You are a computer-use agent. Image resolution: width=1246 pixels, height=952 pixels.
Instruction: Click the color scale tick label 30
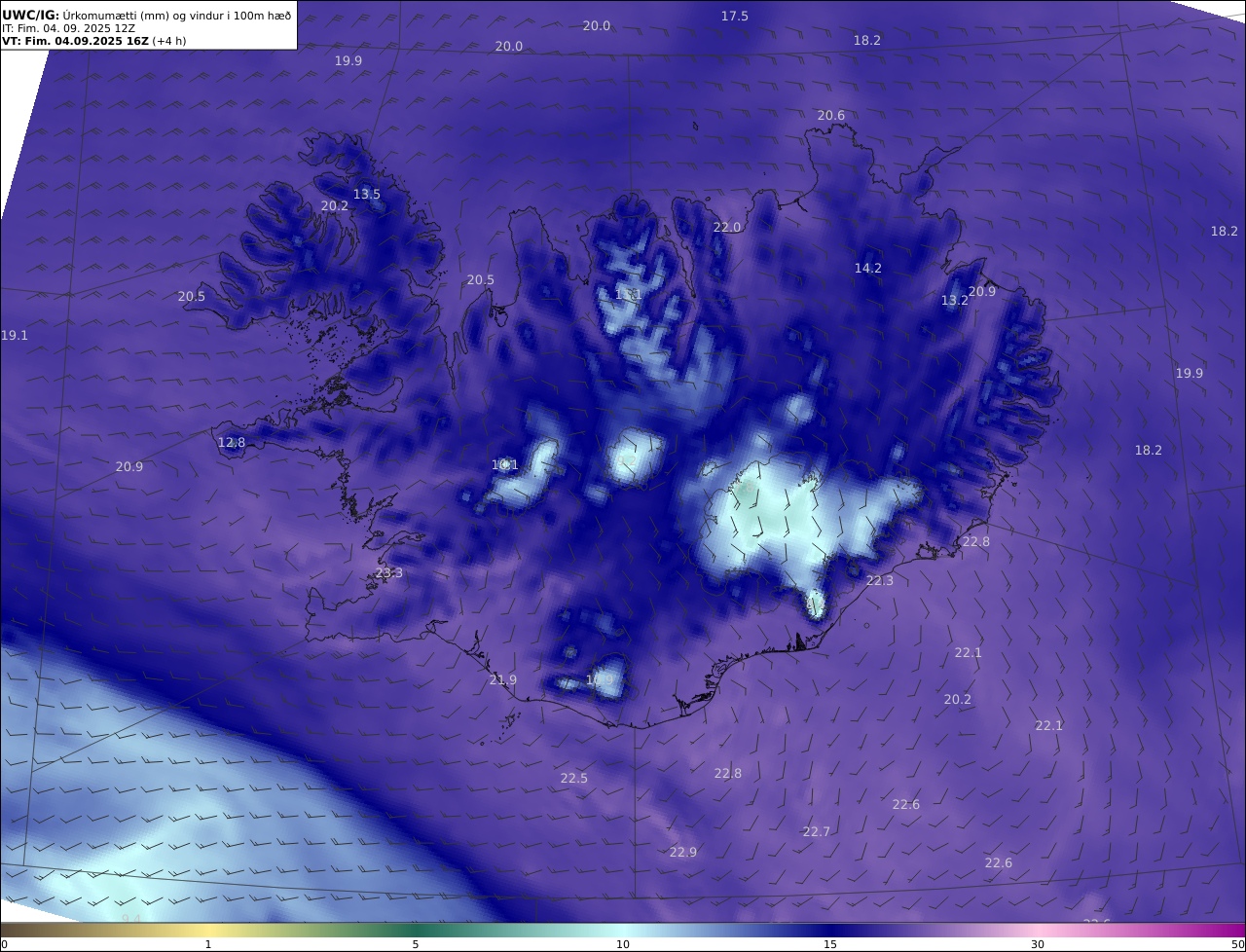(x=1038, y=944)
